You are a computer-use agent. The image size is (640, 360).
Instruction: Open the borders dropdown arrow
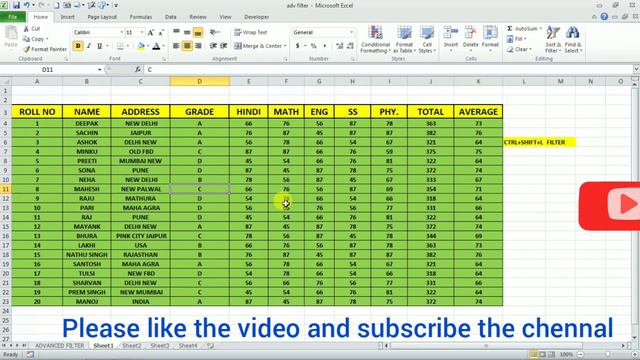coord(128,46)
